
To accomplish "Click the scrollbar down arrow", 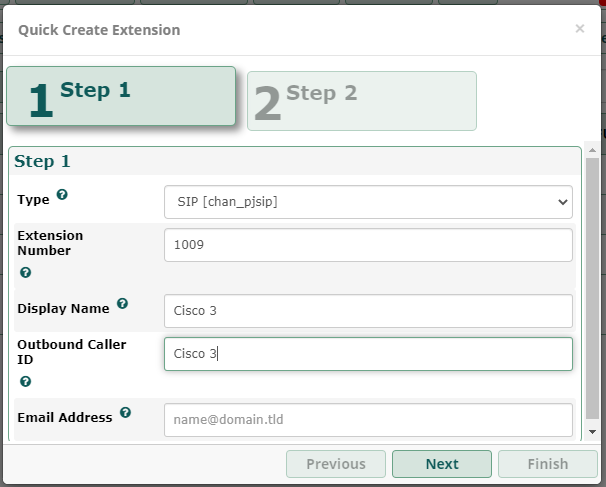I will point(592,432).
